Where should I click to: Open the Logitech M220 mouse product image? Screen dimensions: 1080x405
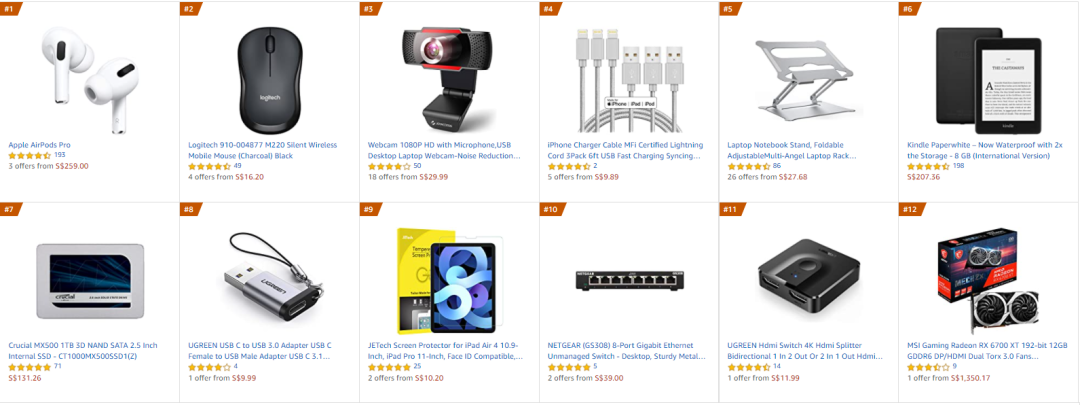[270, 78]
